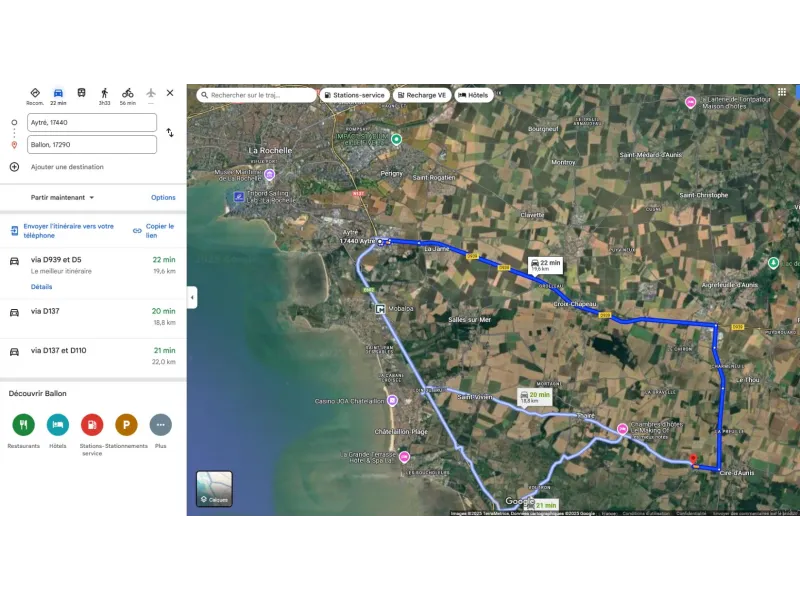Select route via D137 et D110

pyautogui.click(x=93, y=356)
